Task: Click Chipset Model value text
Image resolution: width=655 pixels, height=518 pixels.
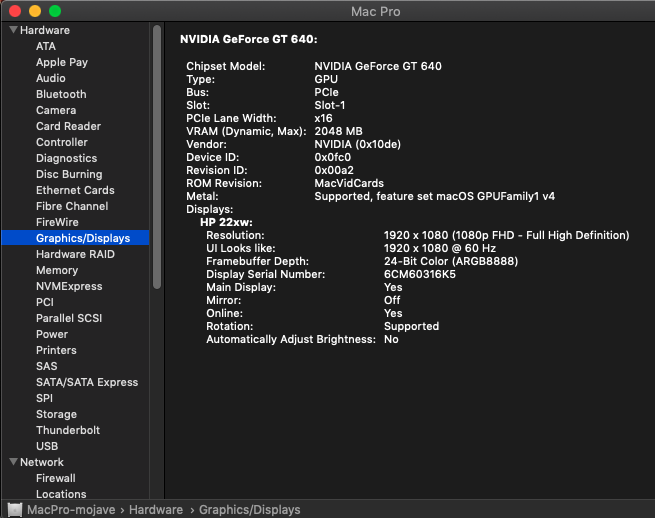Action: [378, 66]
